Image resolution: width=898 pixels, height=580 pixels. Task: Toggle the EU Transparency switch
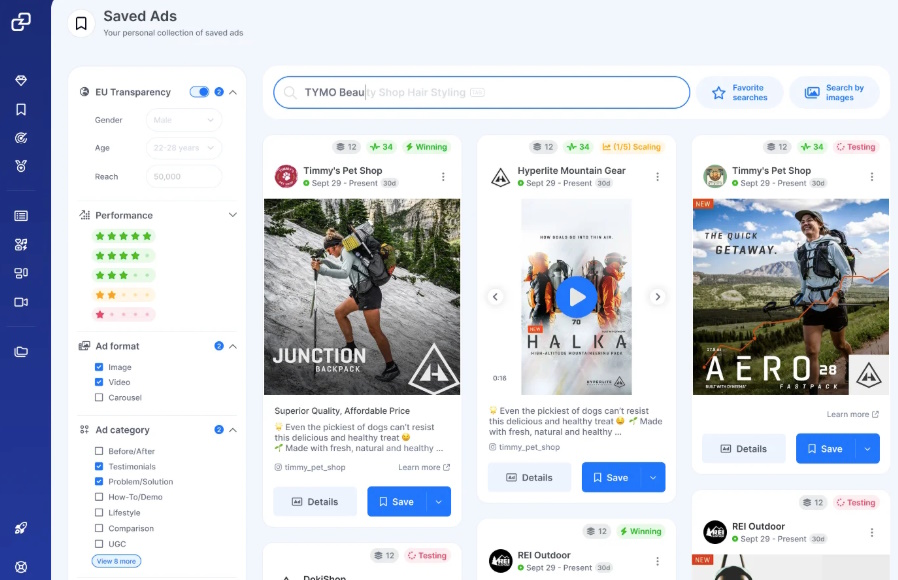tap(199, 92)
